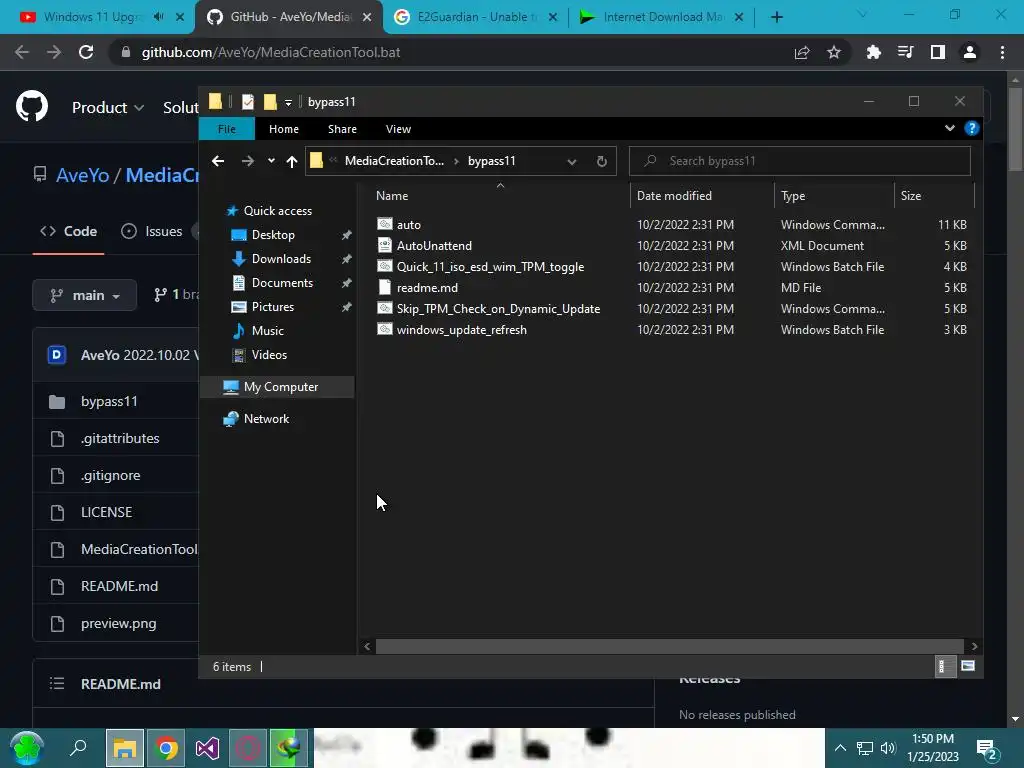
Task: Select the auto command file
Action: 409,225
